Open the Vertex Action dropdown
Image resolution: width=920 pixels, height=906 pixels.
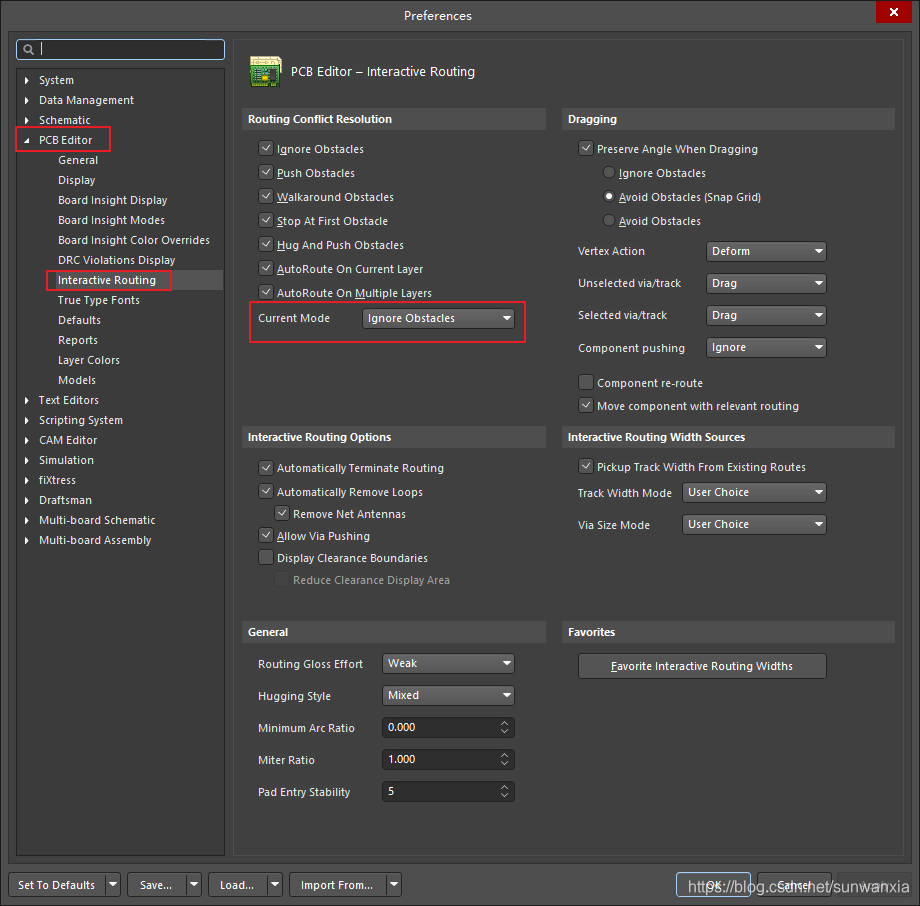coord(766,251)
